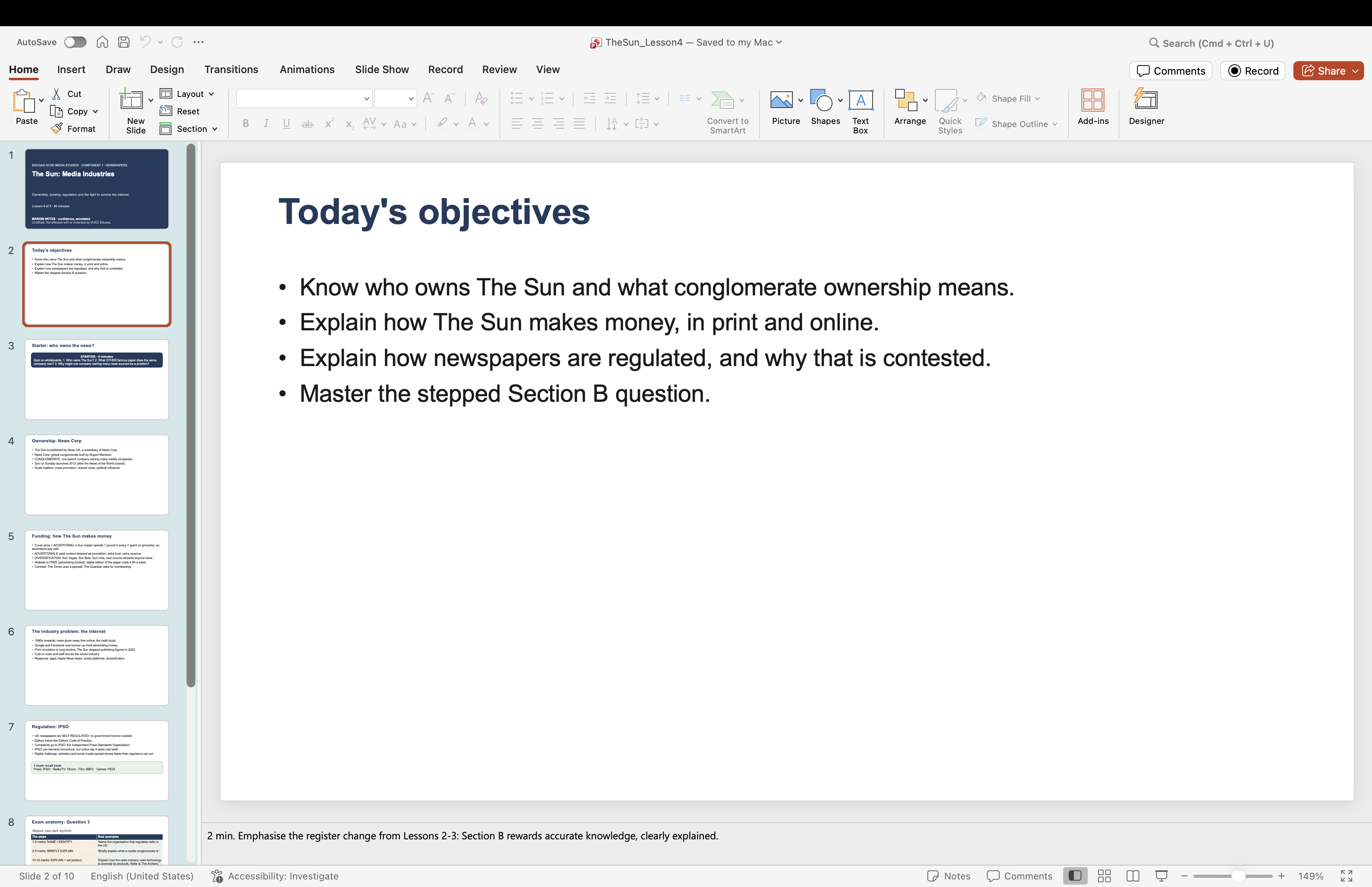Expand the Layout dropdown
This screenshot has width=1372, height=887.
(211, 94)
